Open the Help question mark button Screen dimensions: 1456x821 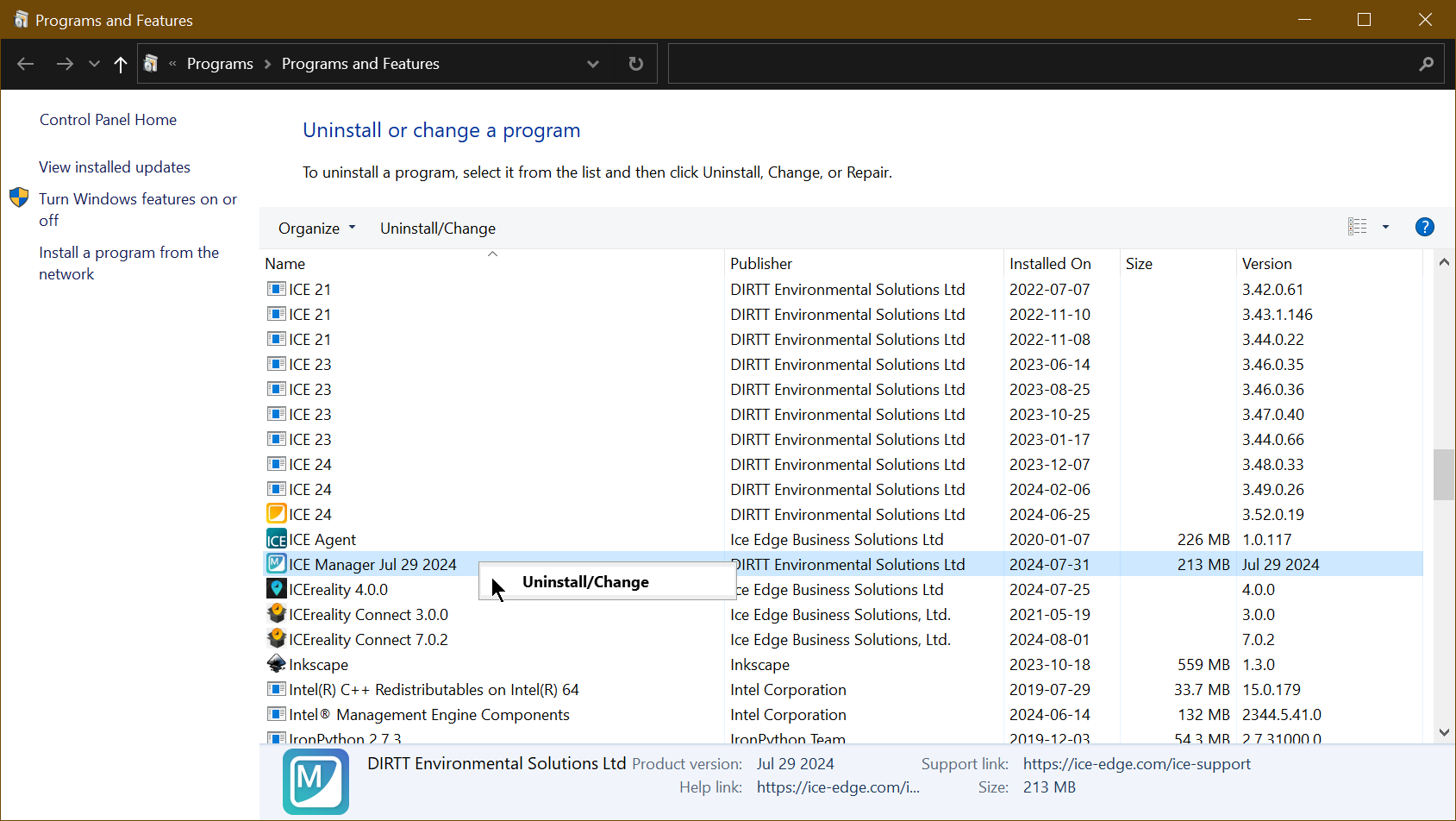(1425, 227)
